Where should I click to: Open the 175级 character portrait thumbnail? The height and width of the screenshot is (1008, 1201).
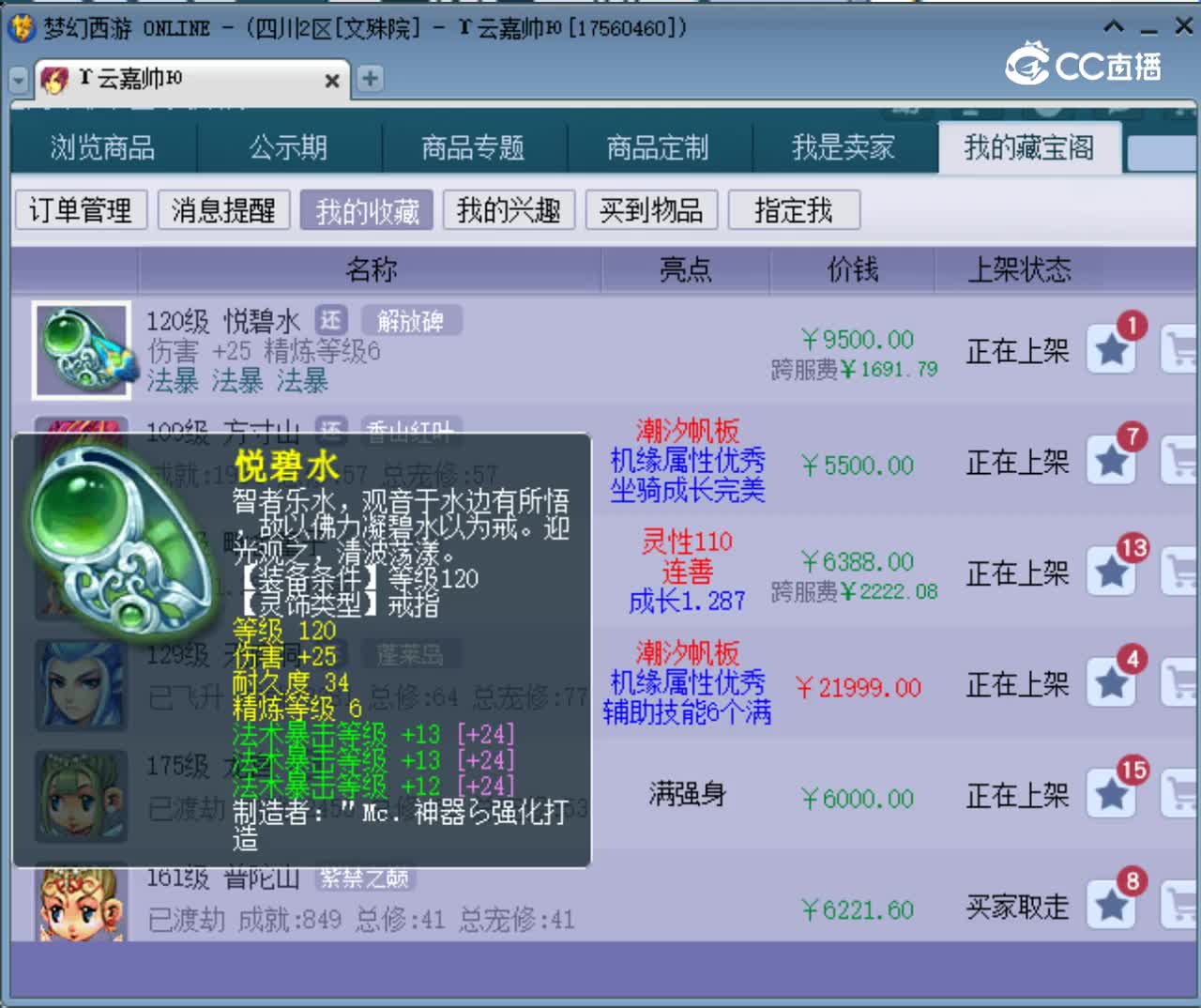click(x=82, y=796)
